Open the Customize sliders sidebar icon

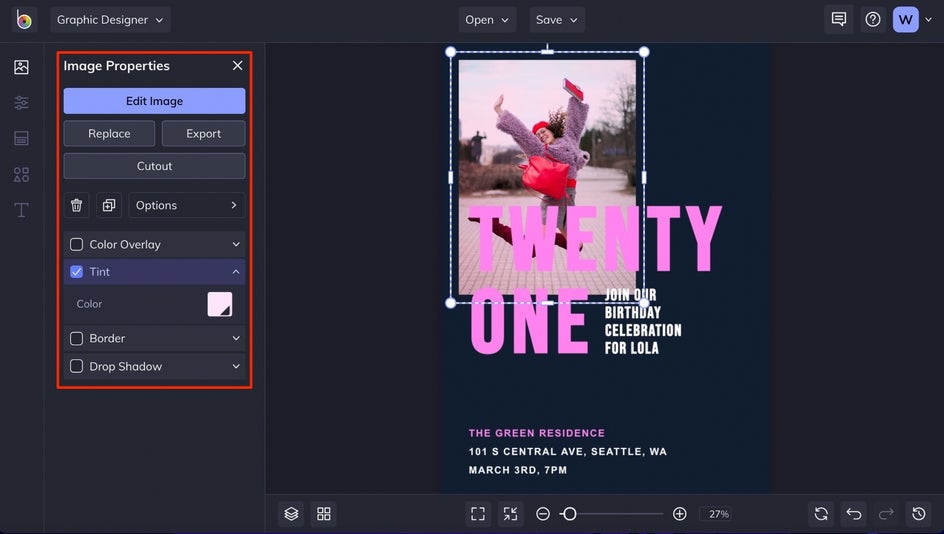[21, 102]
